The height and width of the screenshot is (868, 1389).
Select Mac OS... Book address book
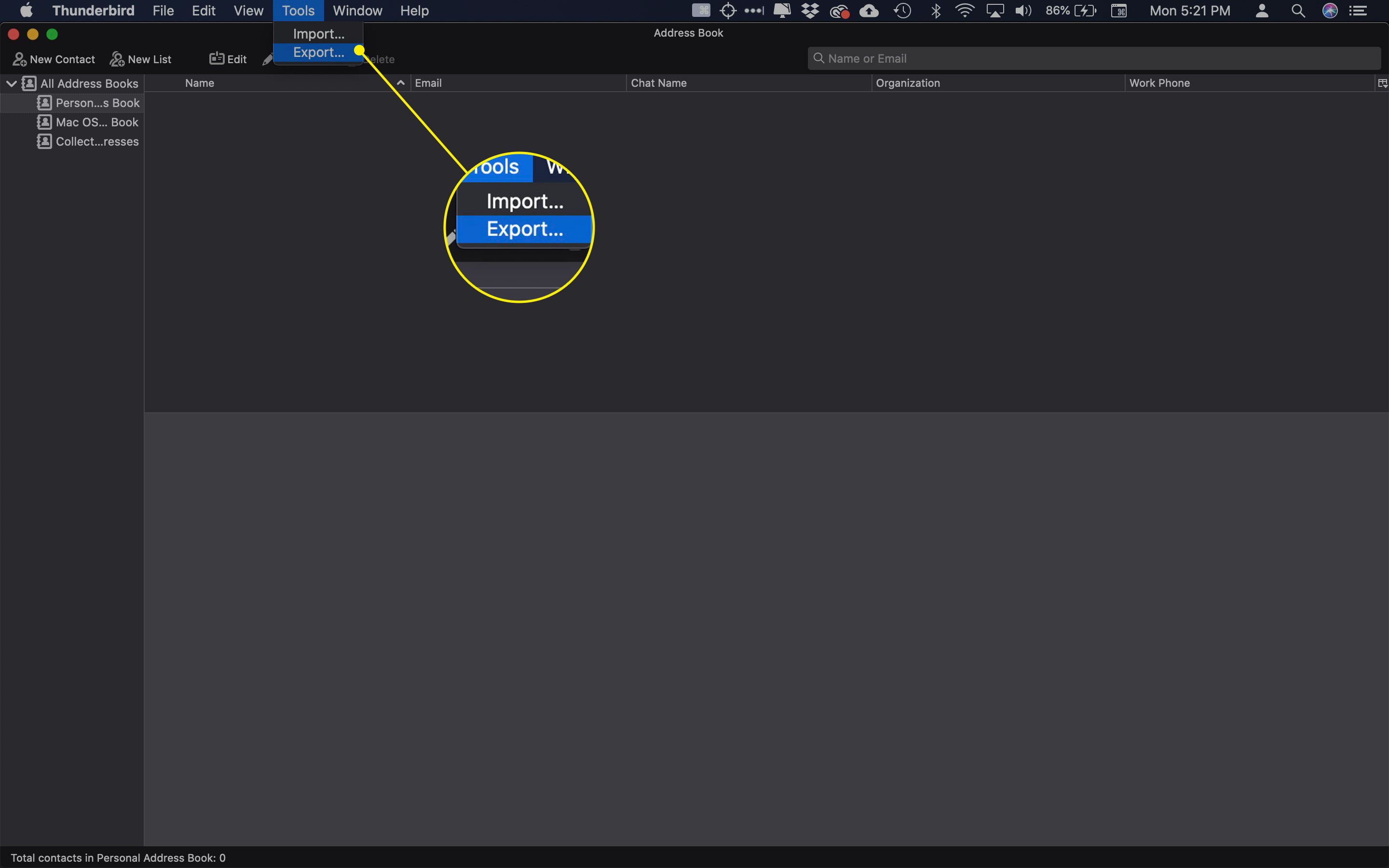[x=87, y=121]
